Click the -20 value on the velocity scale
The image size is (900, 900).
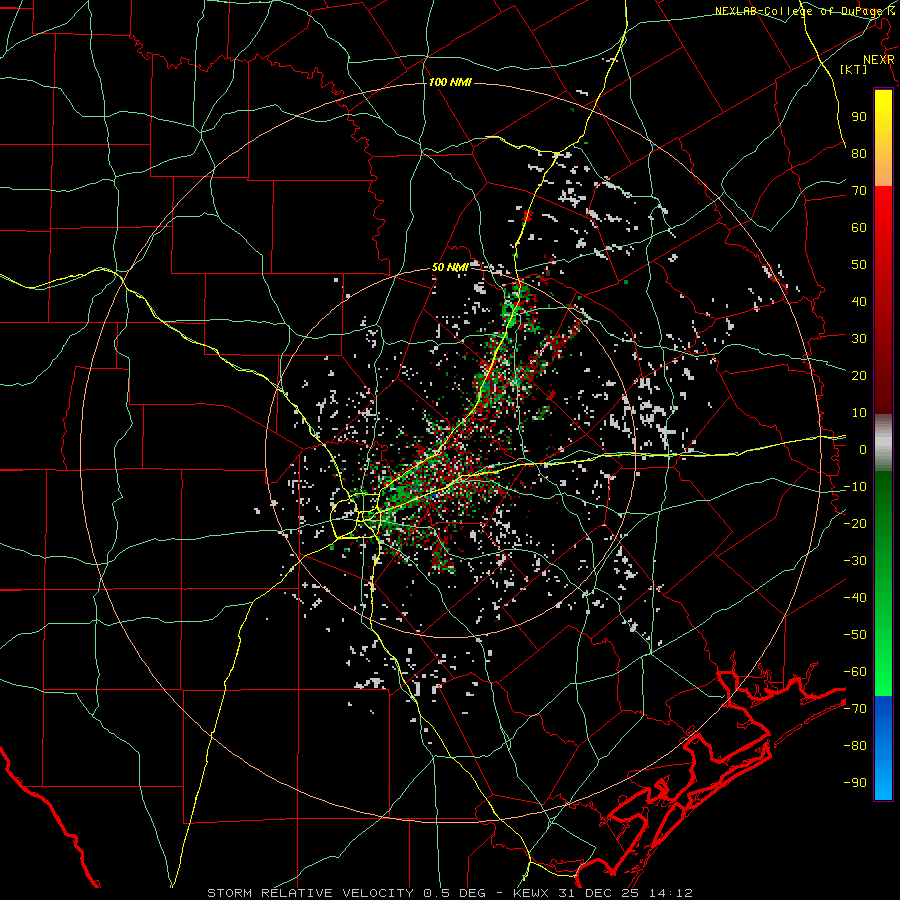pyautogui.click(x=855, y=523)
